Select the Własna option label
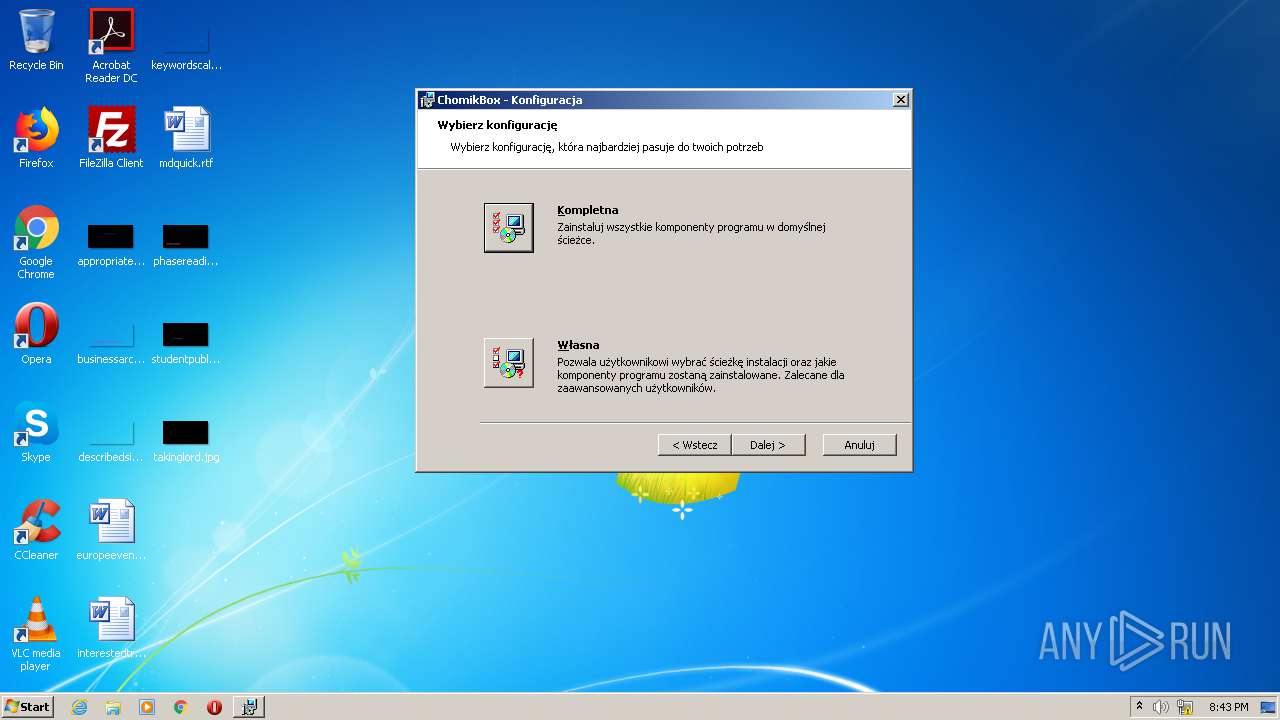The image size is (1280, 720). pos(578,345)
